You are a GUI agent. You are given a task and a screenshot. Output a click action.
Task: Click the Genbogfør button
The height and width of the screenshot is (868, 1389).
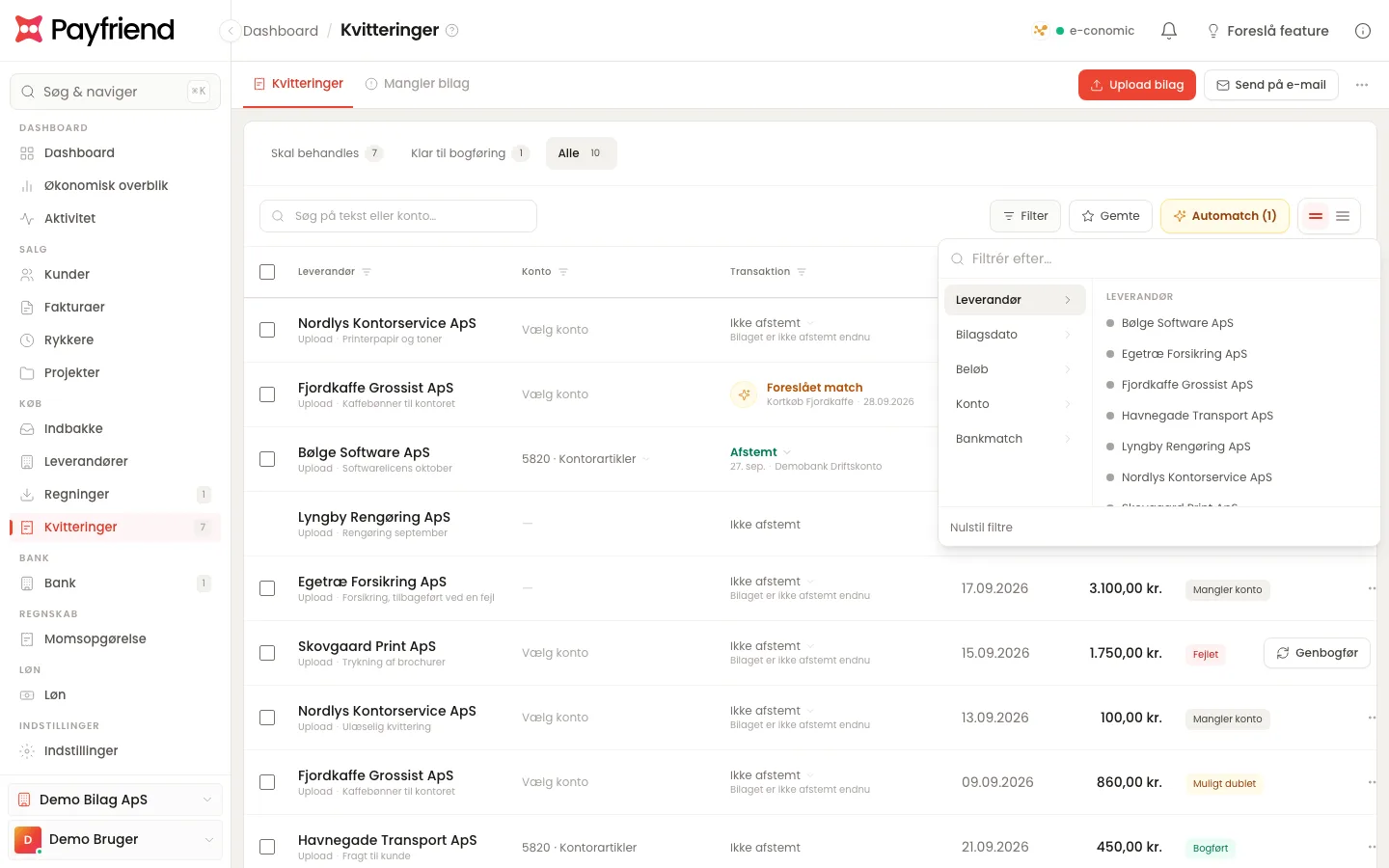pos(1317,653)
